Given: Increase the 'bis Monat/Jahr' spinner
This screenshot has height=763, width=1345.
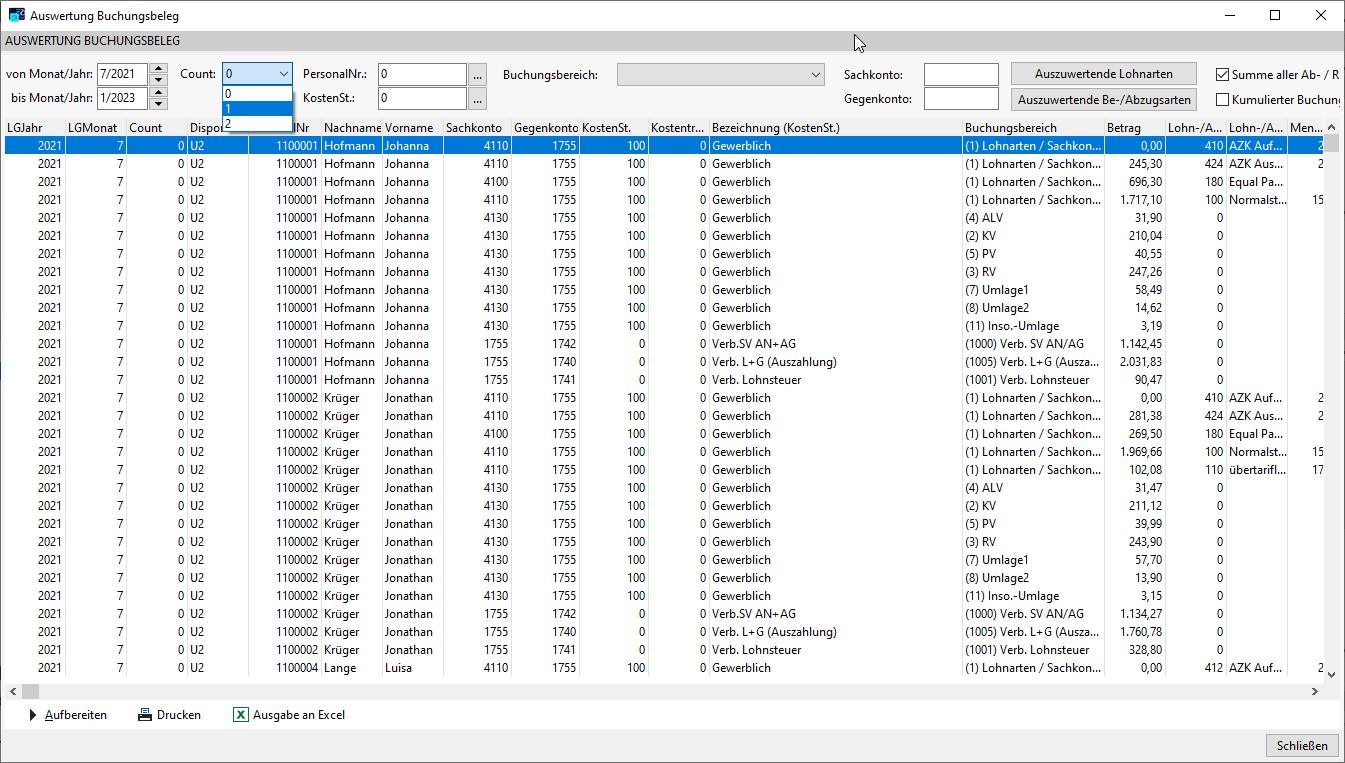Looking at the screenshot, I should click(158, 93).
